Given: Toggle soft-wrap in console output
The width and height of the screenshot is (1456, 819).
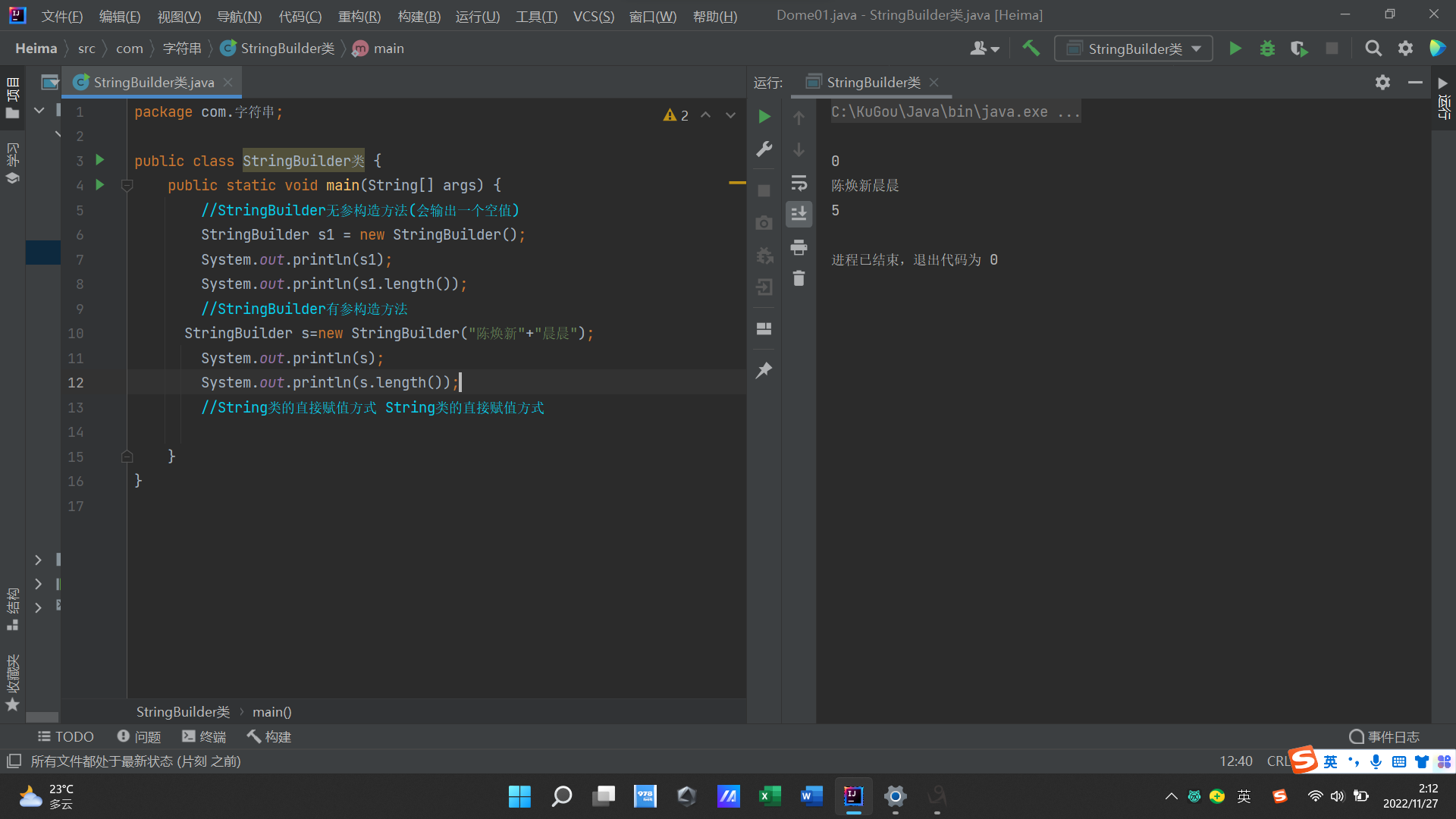Looking at the screenshot, I should (799, 183).
